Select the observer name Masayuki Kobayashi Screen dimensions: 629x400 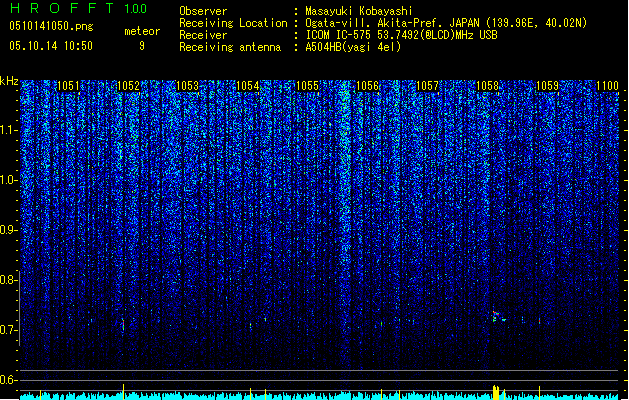click(359, 11)
